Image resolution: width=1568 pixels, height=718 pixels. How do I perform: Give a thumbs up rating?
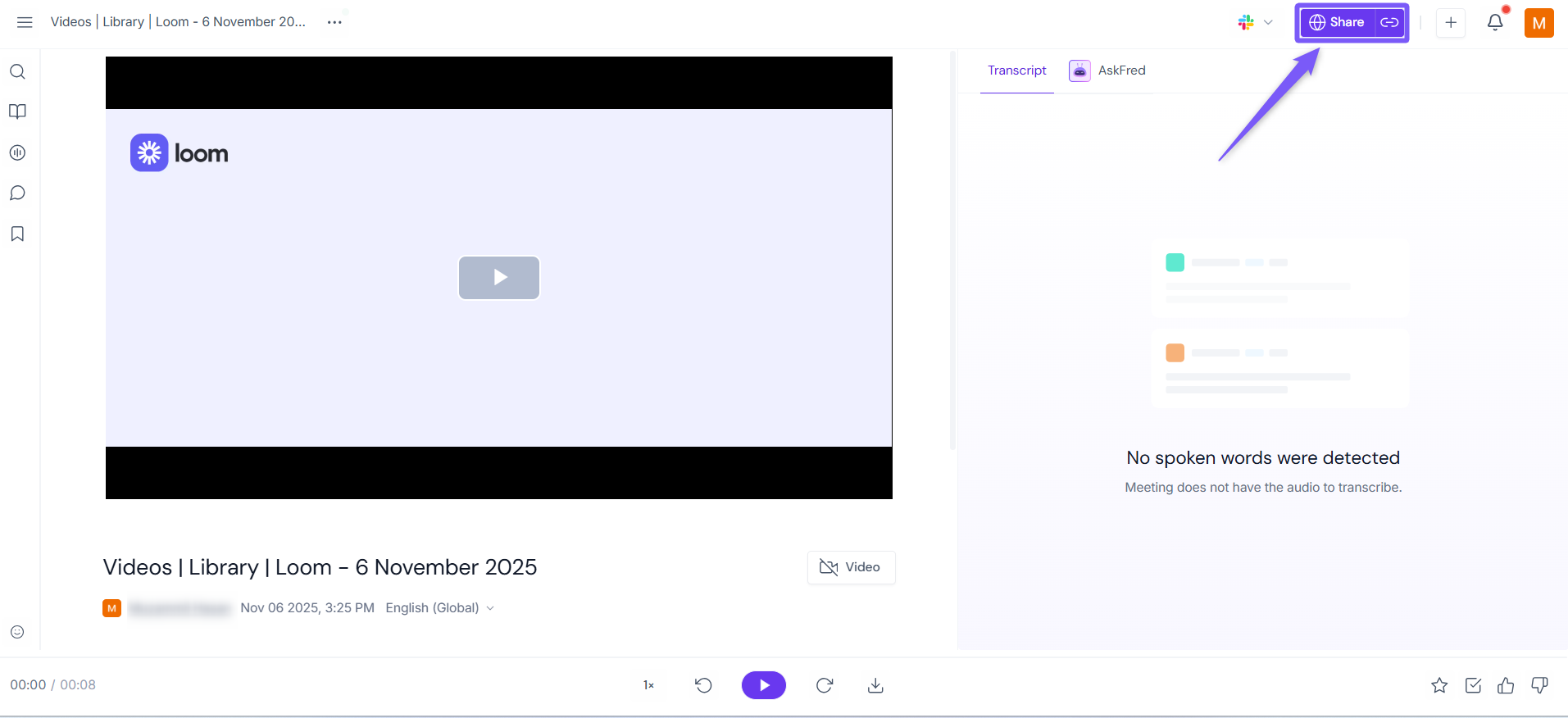[1506, 685]
